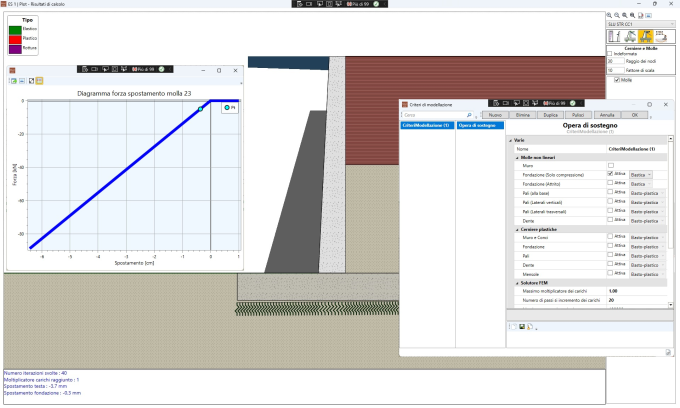Click the document report icon next to zoom tools
This screenshot has height=408, width=680.
click(x=641, y=15)
